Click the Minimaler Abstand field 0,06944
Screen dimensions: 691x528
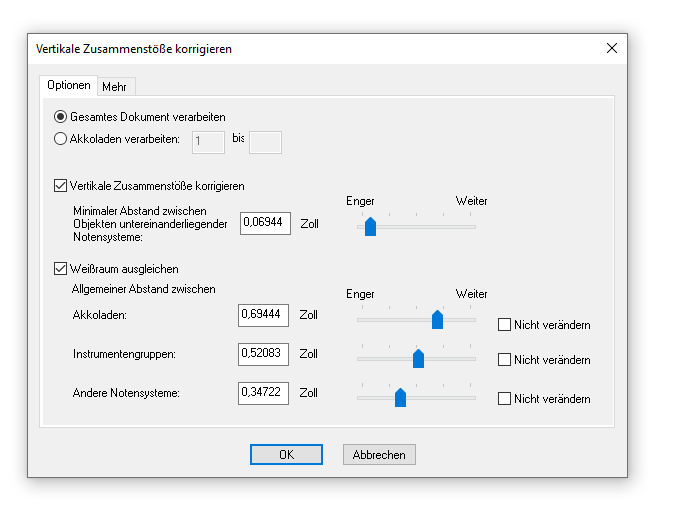(265, 223)
